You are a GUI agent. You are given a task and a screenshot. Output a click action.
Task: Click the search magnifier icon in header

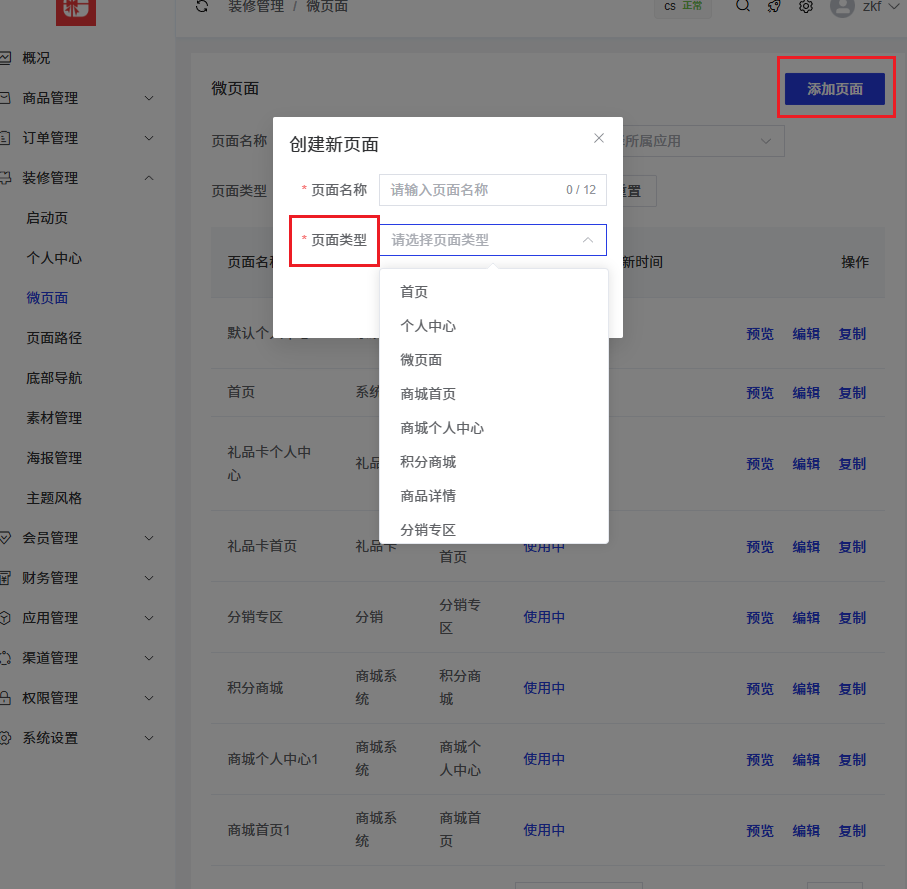(742, 6)
